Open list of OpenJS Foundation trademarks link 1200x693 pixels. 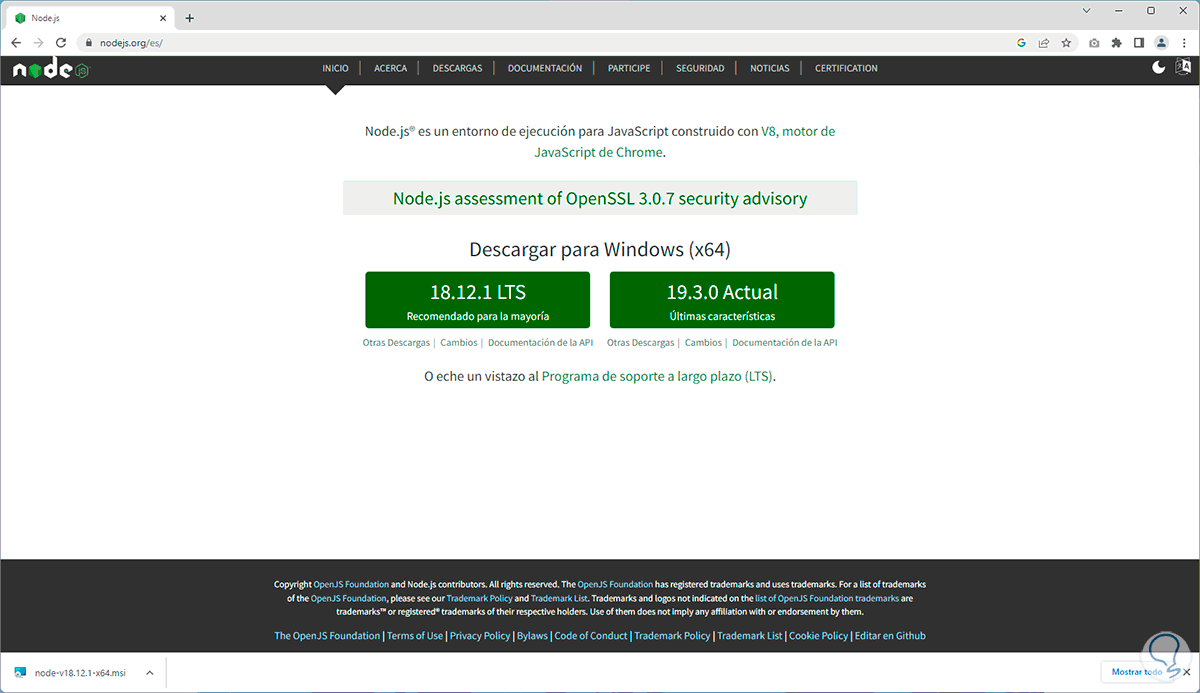(827, 598)
